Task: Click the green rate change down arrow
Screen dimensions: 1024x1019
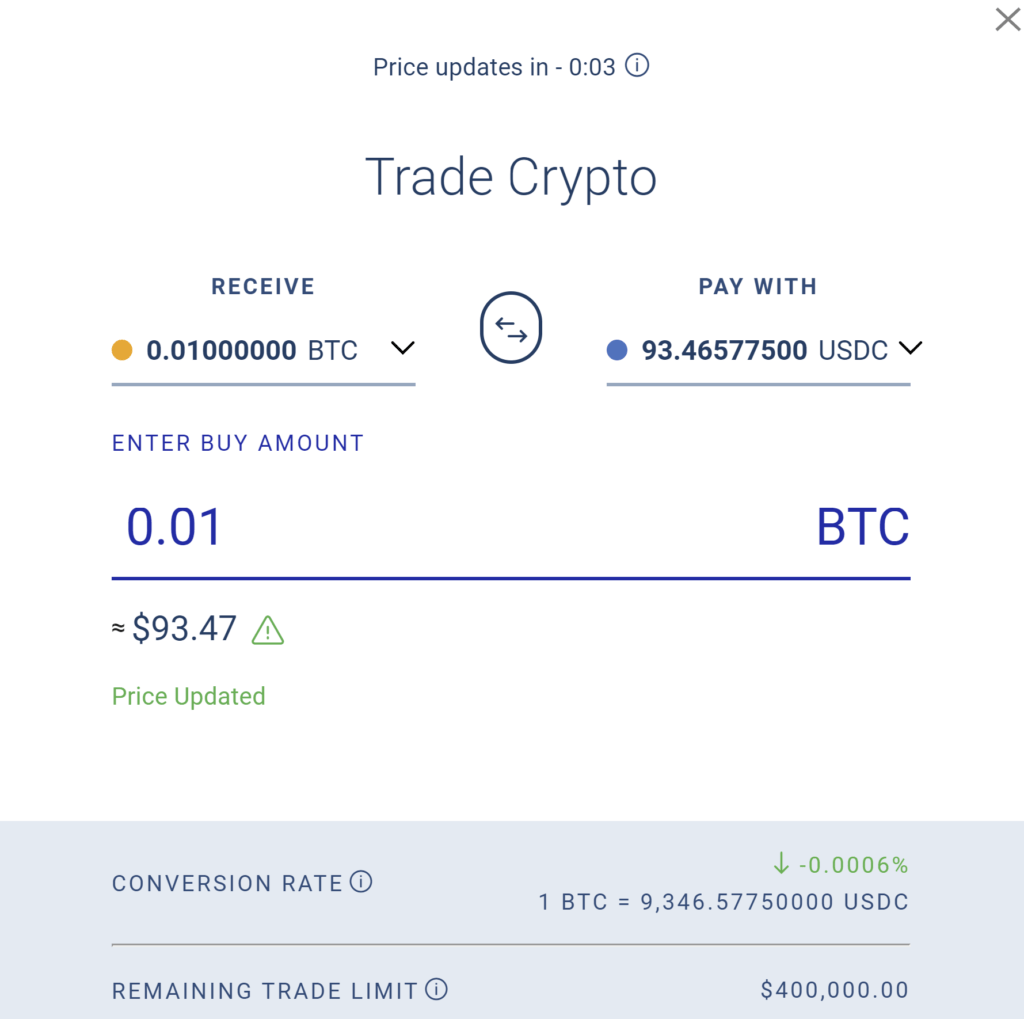Action: [x=781, y=864]
